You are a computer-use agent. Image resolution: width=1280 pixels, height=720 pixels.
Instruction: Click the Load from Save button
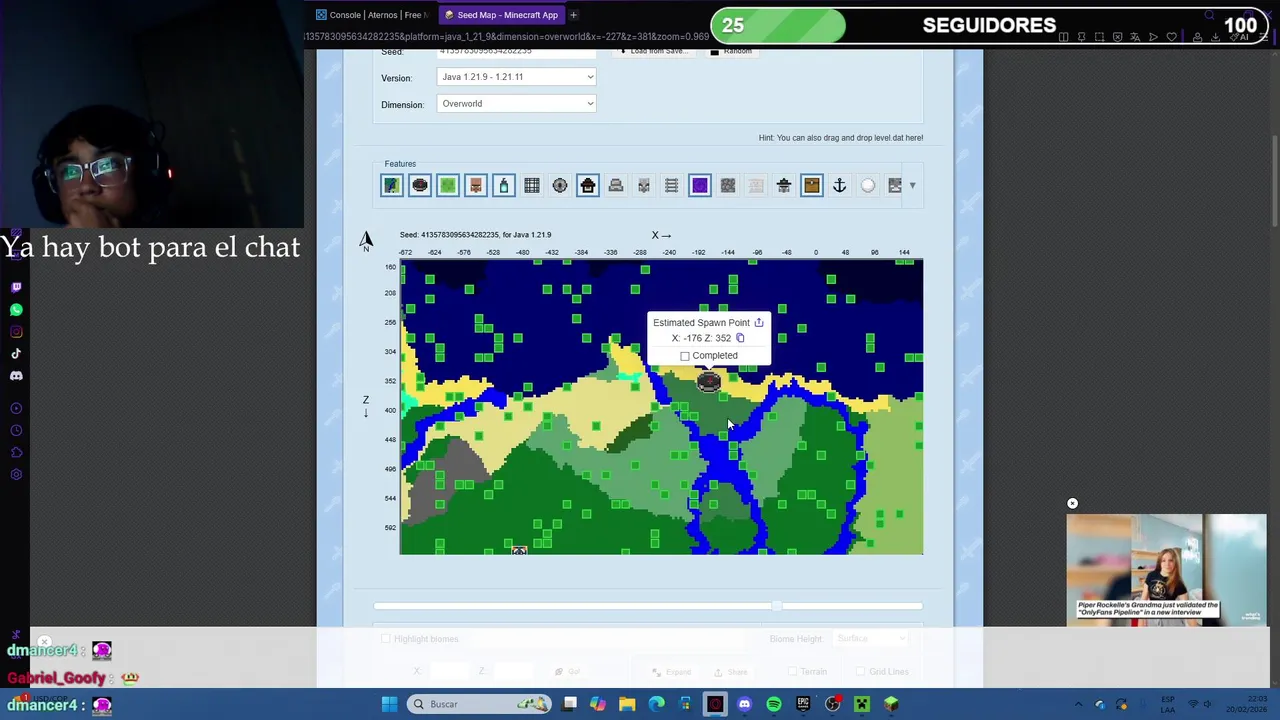pos(652,51)
